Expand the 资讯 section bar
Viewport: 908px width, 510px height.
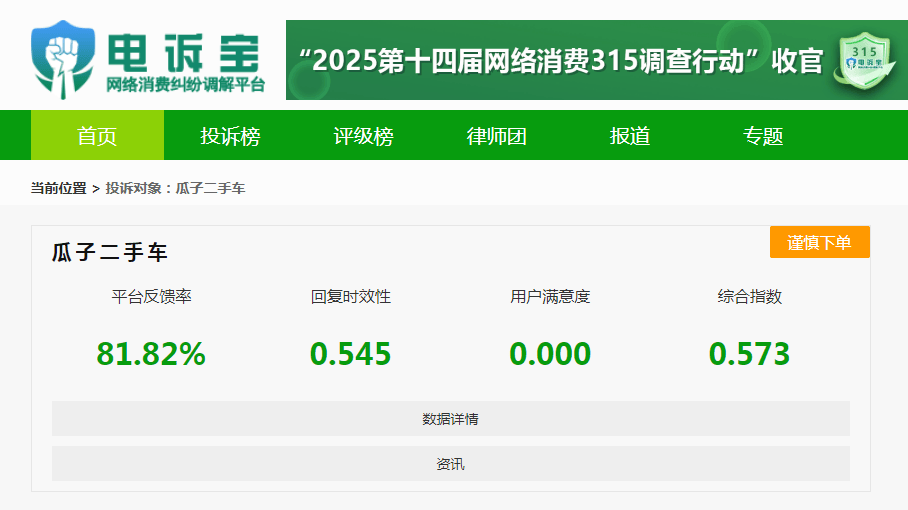click(450, 464)
